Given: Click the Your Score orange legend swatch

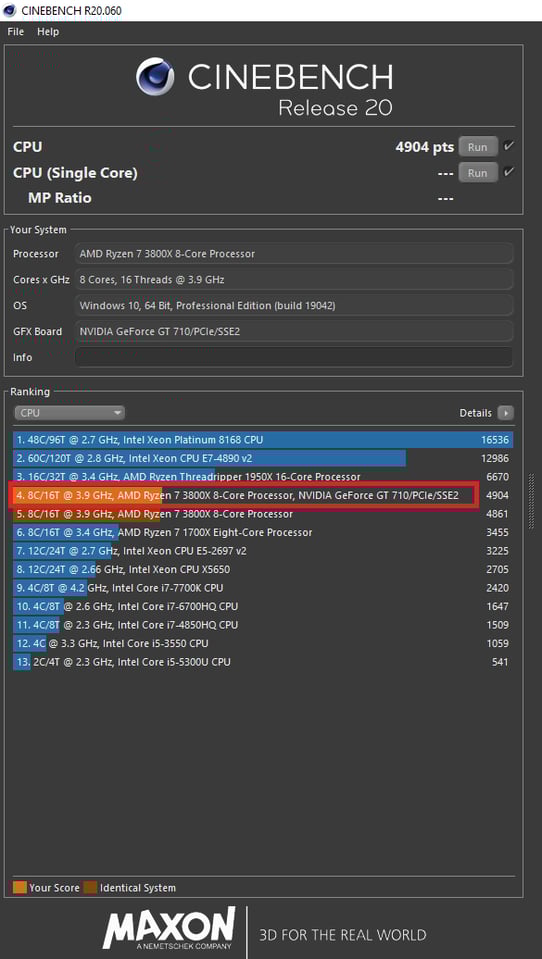Looking at the screenshot, I should (x=20, y=887).
